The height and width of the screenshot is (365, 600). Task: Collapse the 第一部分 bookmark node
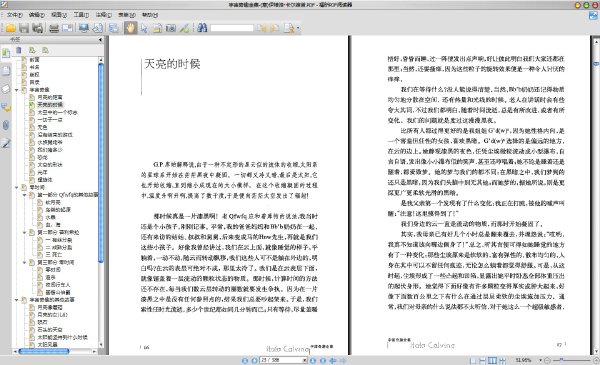click(24, 195)
